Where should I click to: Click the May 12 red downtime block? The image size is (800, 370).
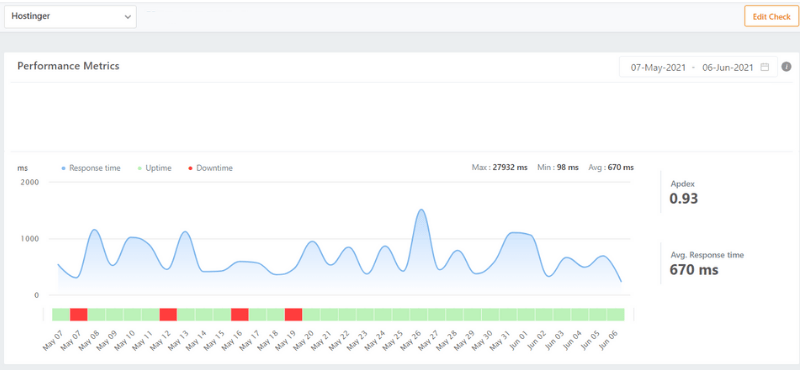[168, 314]
